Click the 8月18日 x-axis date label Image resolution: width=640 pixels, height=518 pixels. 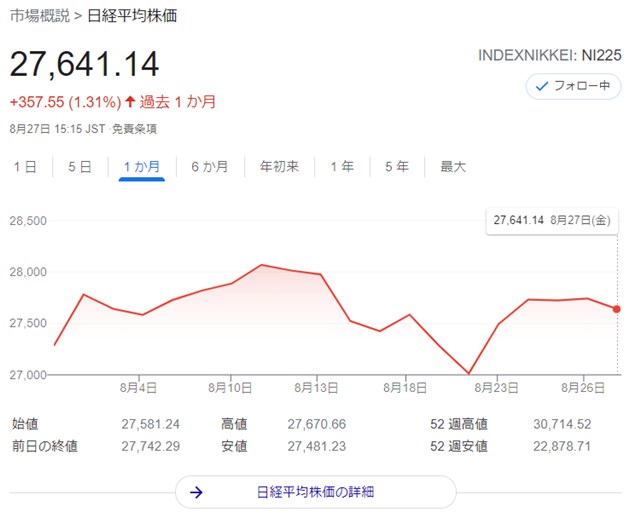(405, 387)
